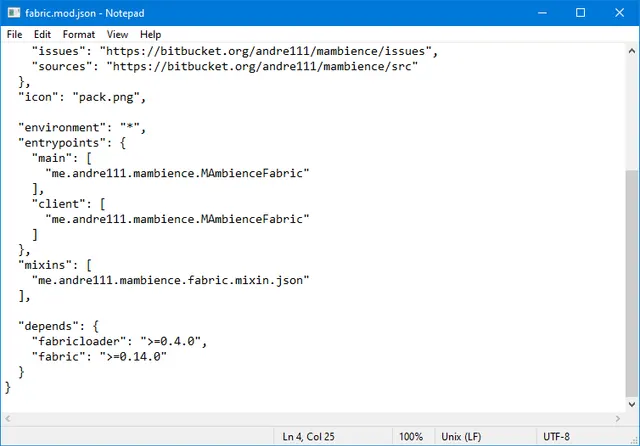The image size is (640, 446).
Task: Click the "client": [ line
Action: (x=69, y=204)
